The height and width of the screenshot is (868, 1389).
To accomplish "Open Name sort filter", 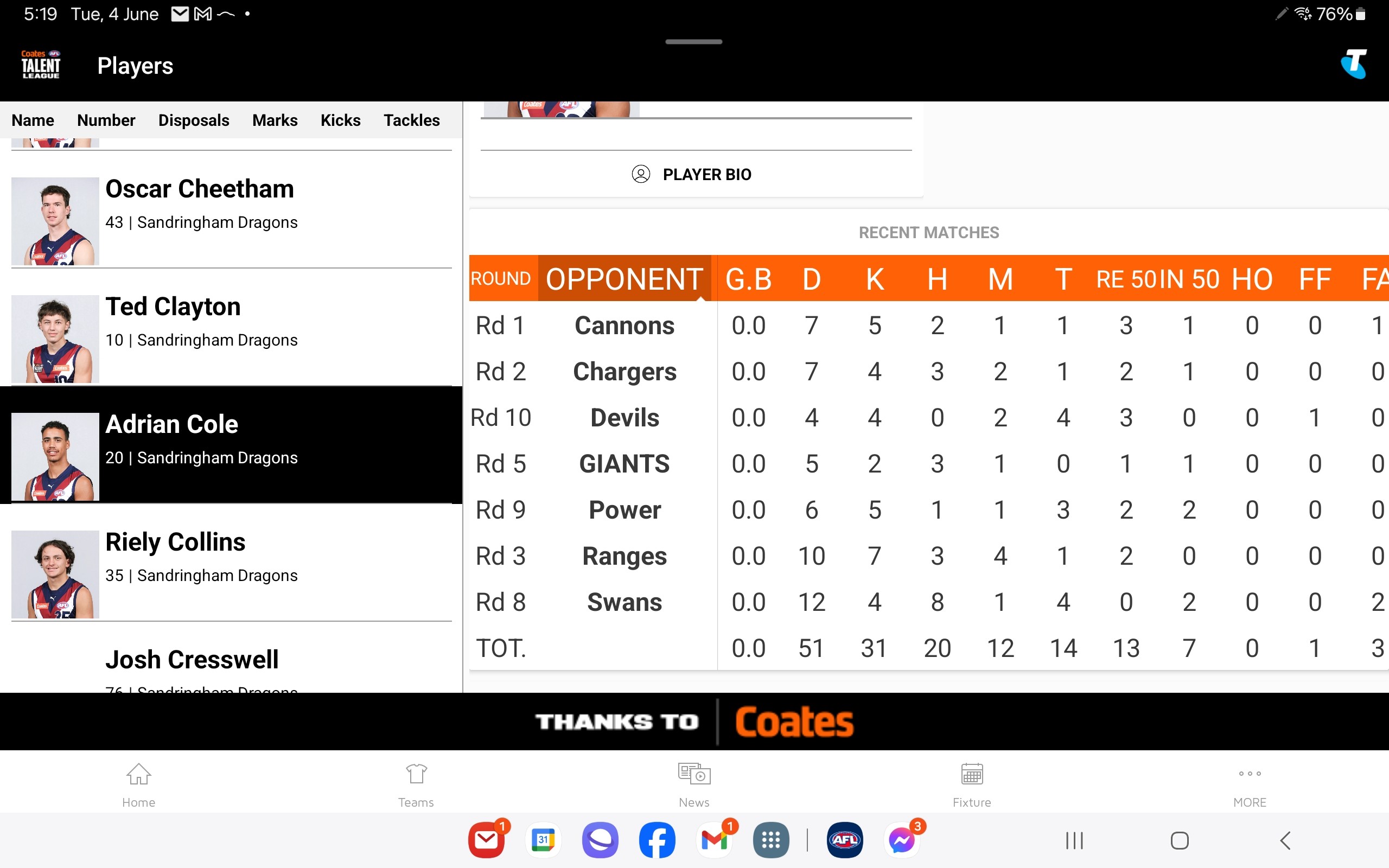I will 32,120.
